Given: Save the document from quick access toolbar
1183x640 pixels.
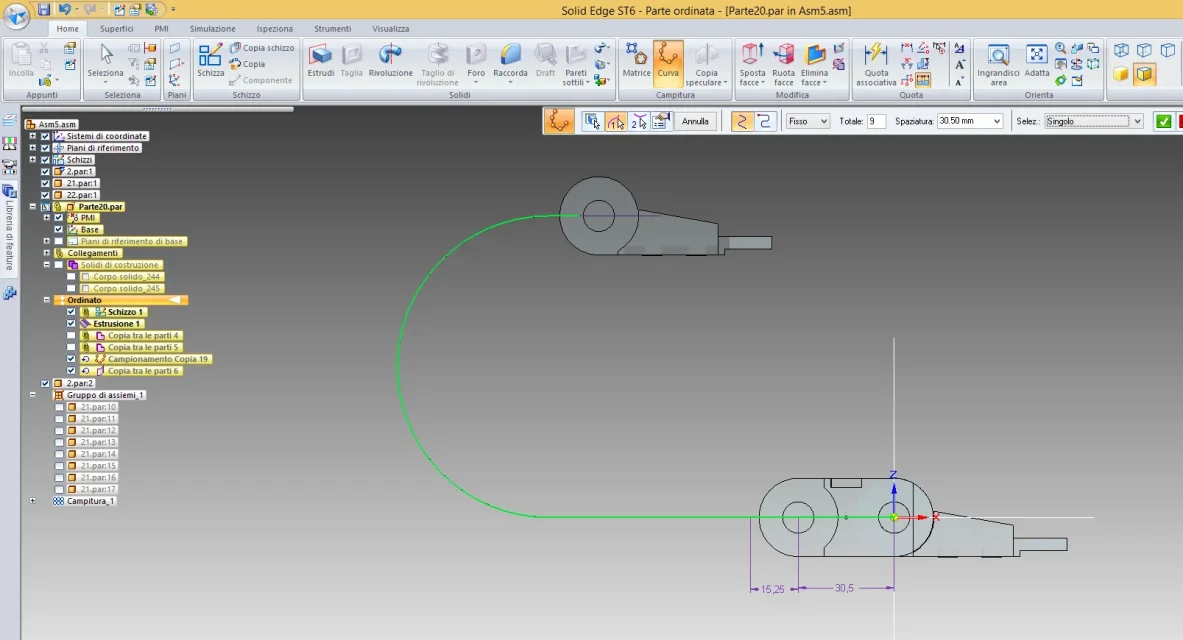Looking at the screenshot, I should pyautogui.click(x=44, y=10).
